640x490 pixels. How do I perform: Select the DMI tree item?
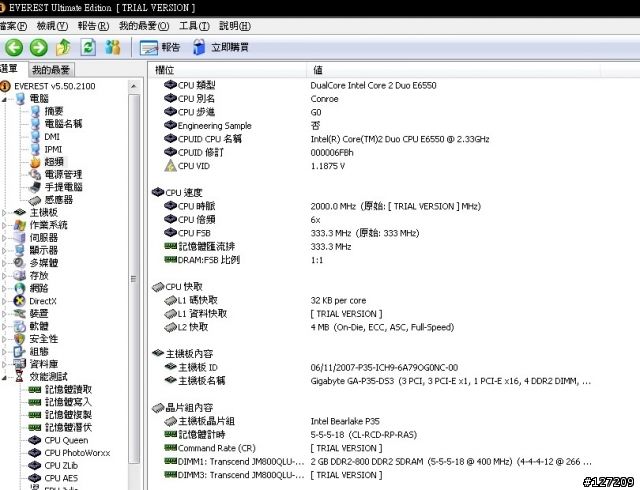point(52,137)
